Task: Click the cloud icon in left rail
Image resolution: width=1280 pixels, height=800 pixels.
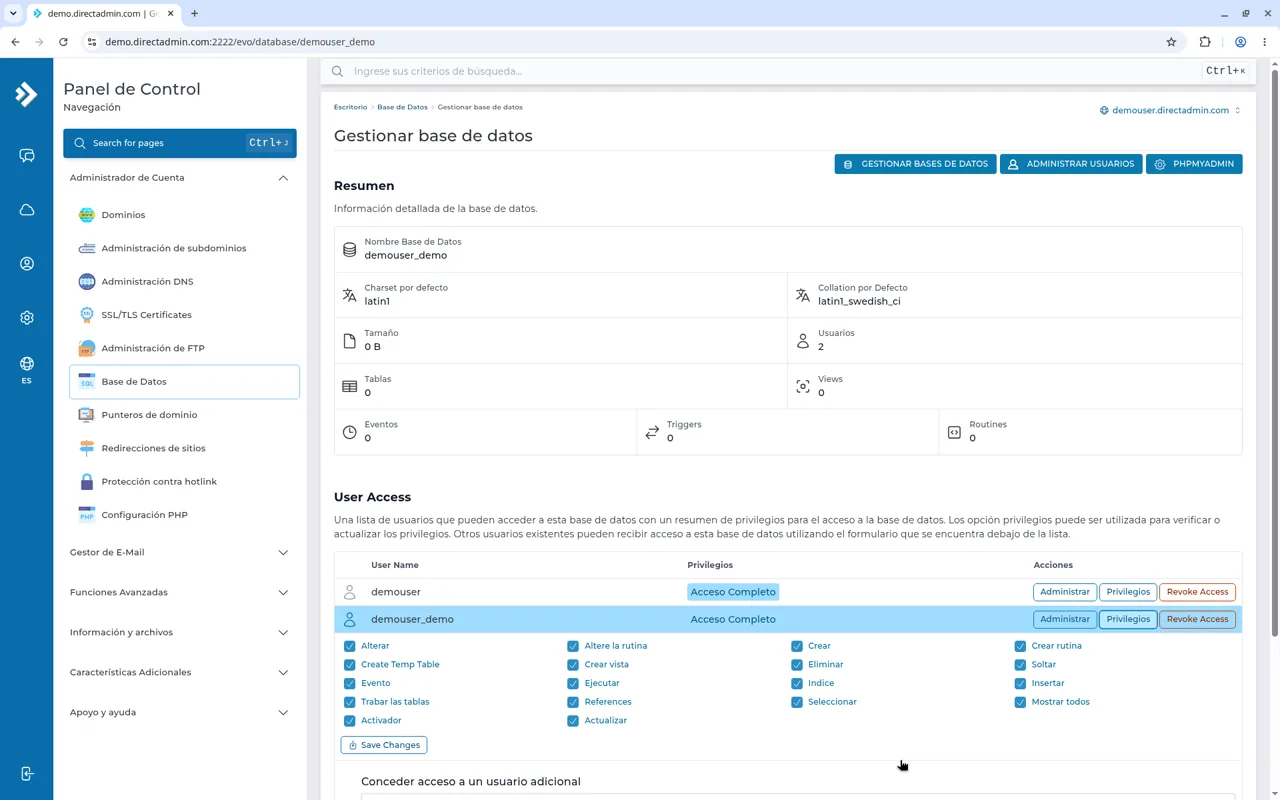Action: coord(27,210)
